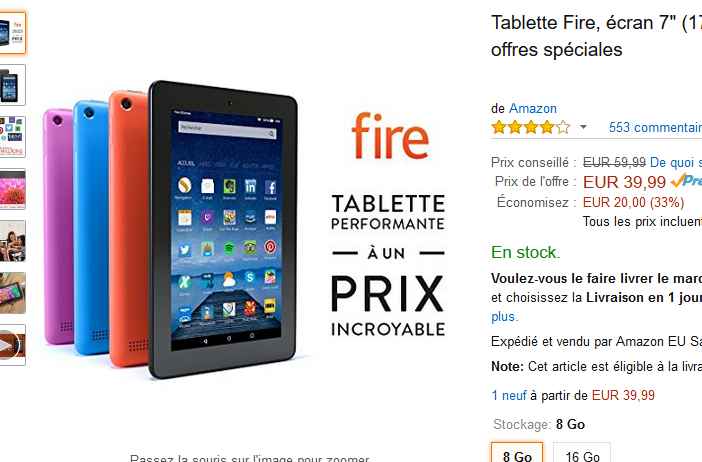
Task: Play the product video thumbnail
Action: (x=13, y=345)
